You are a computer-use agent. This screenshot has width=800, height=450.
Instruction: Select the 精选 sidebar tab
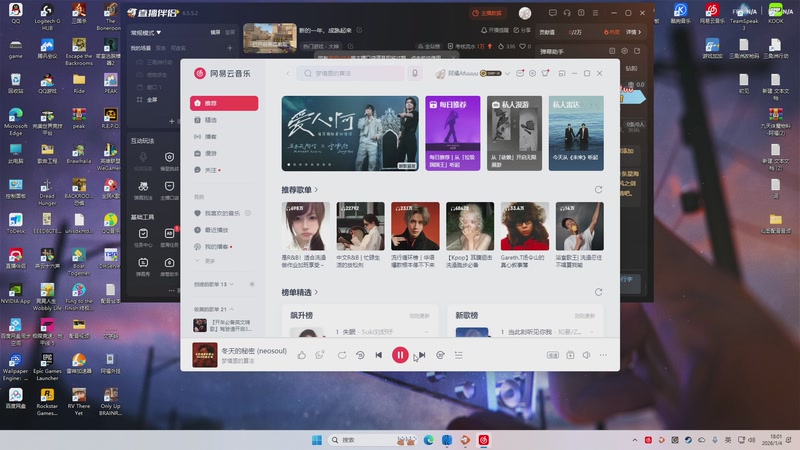[224, 120]
